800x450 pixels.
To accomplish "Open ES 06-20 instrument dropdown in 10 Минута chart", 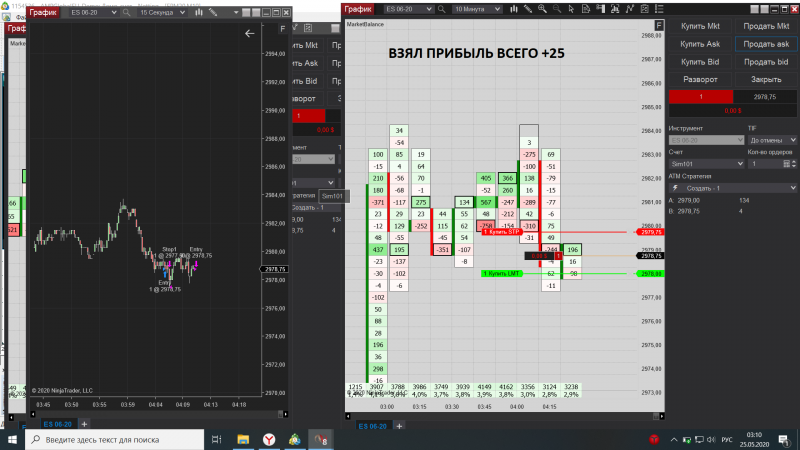I will pos(409,9).
